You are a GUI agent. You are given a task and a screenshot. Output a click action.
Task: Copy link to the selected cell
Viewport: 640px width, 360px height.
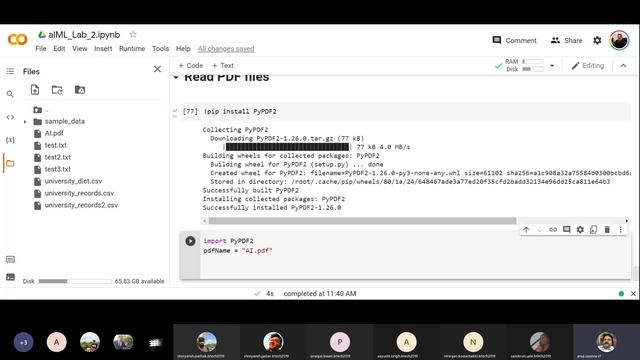tap(553, 230)
